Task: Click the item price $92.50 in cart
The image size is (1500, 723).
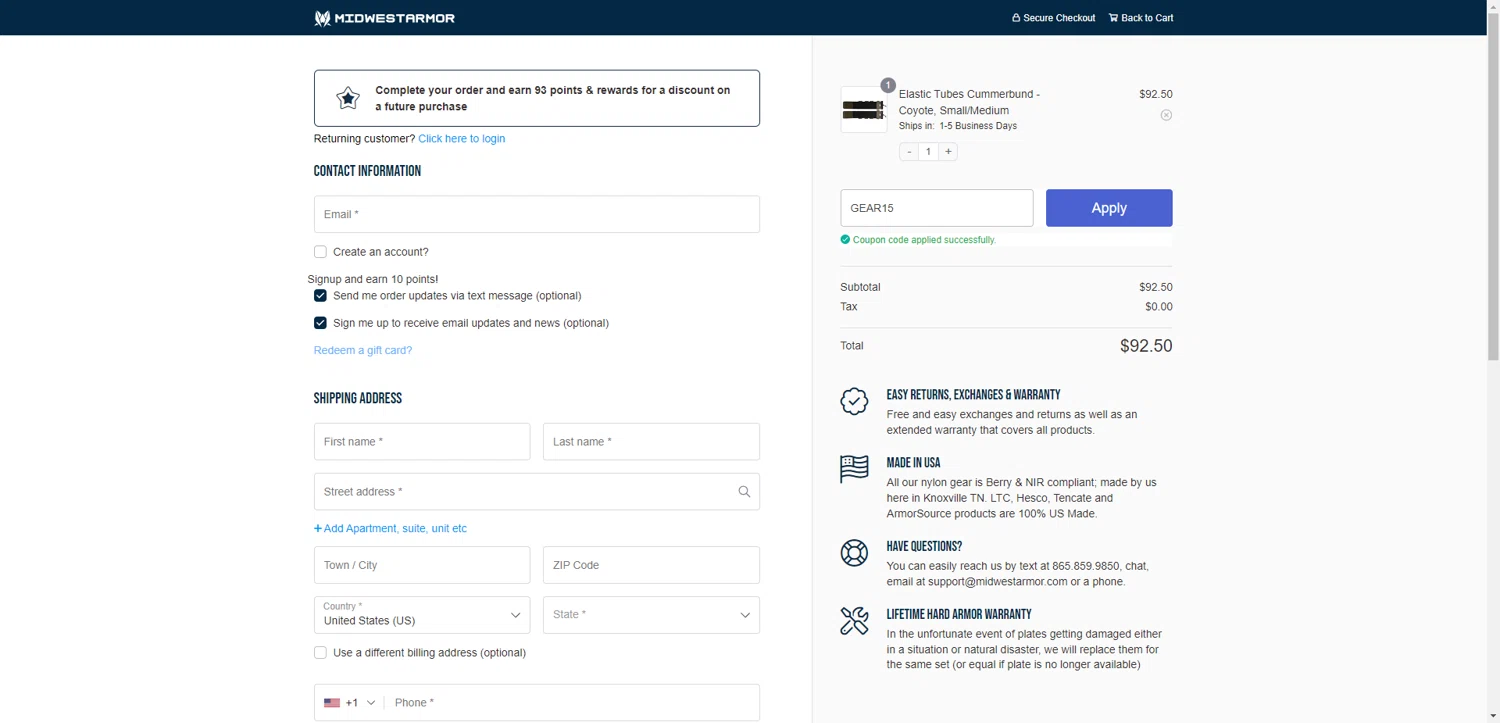Action: 1156,94
